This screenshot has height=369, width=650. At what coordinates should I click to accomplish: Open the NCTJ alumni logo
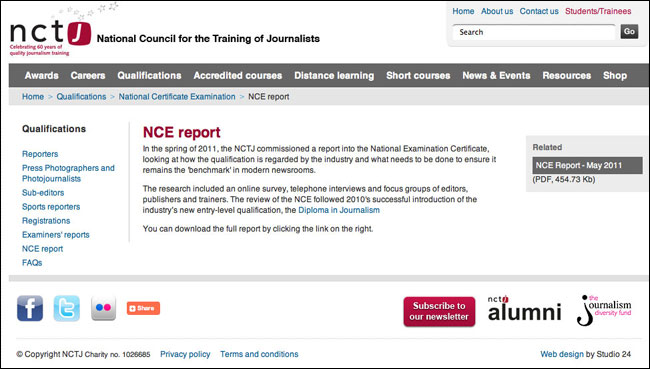(x=524, y=309)
